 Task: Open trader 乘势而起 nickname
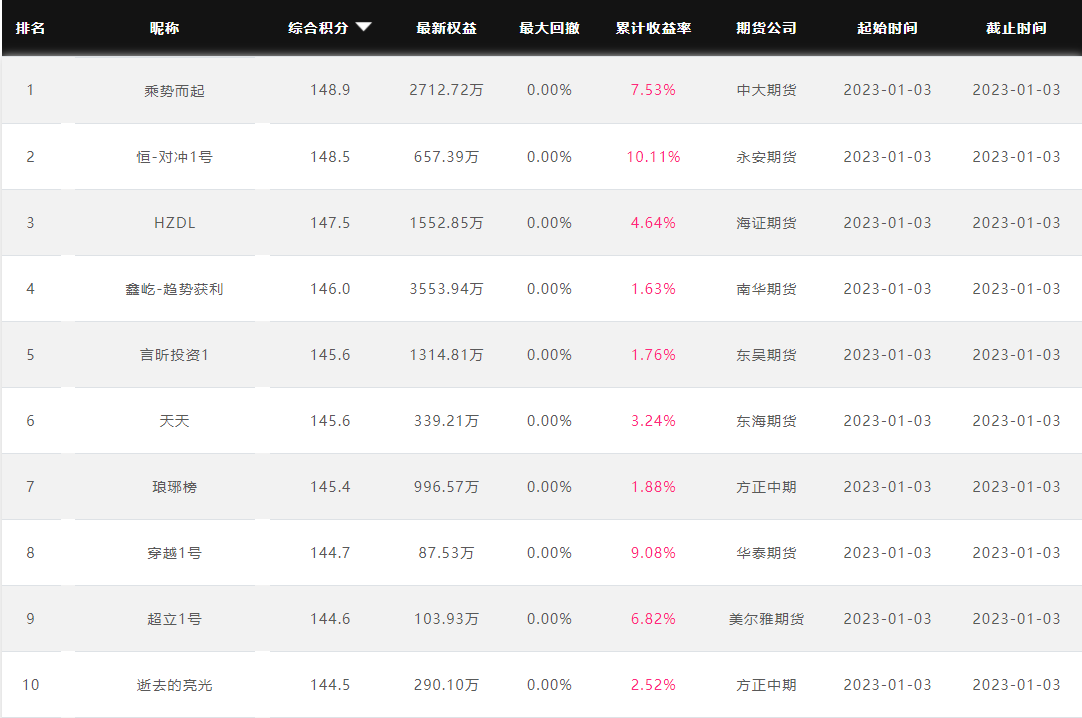pyautogui.click(x=175, y=91)
